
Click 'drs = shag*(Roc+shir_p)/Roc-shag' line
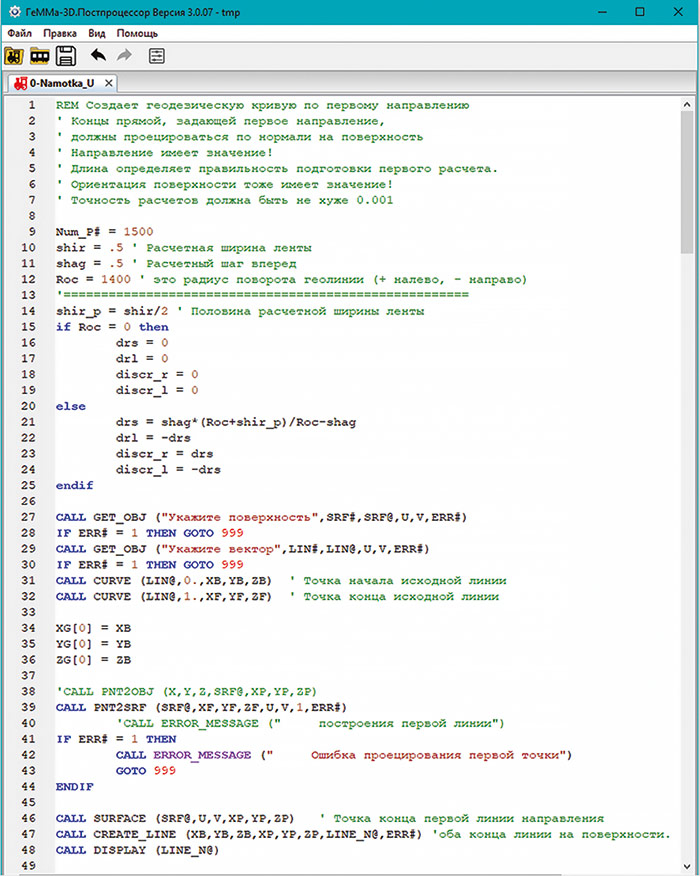(236, 422)
